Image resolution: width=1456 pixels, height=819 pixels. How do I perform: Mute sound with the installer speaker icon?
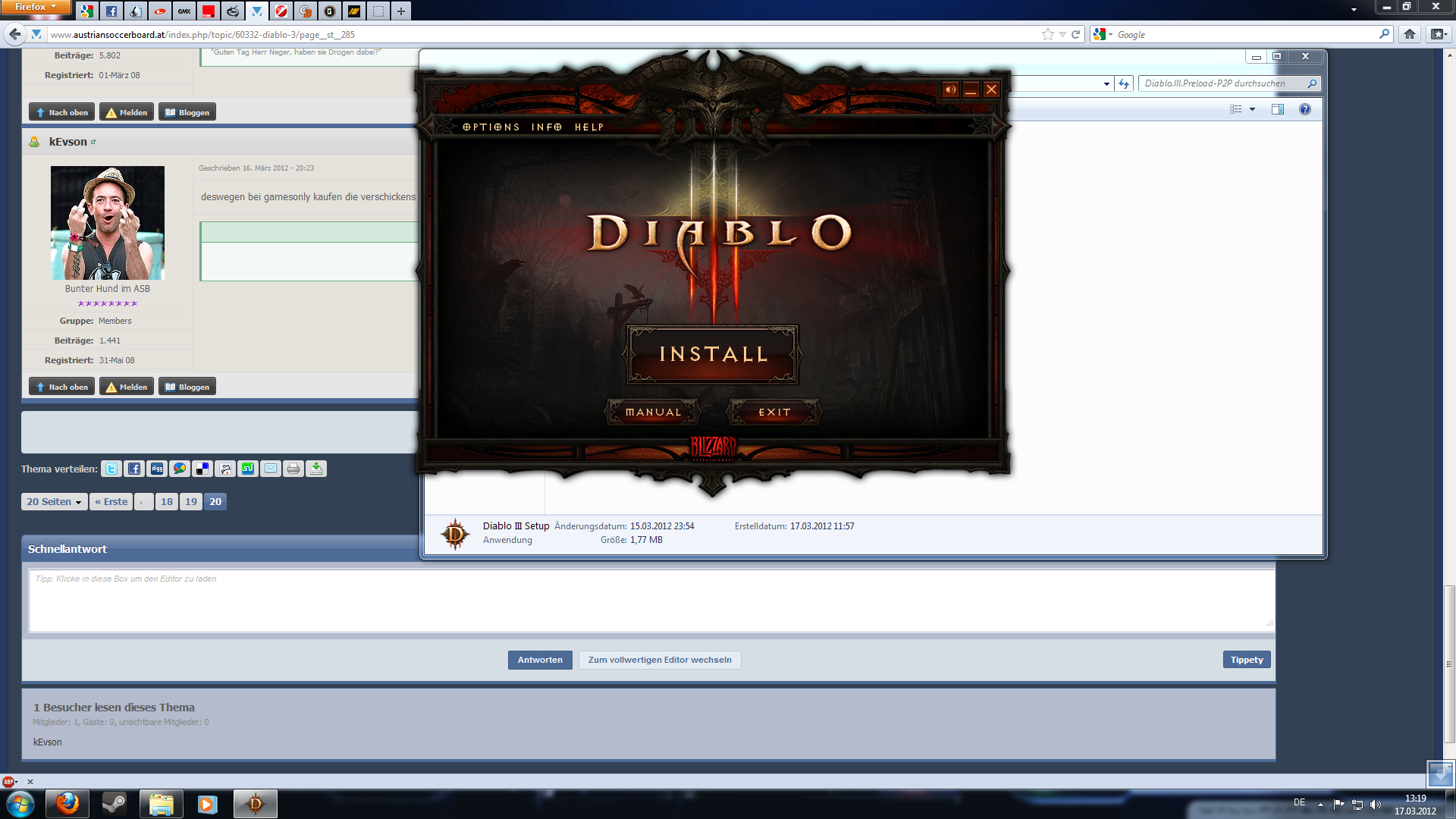950,89
